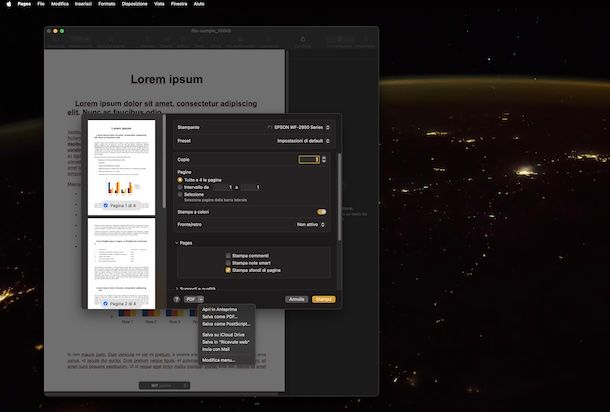Open the Preset dropdown
Image resolution: width=610 pixels, height=412 pixels.
303,141
